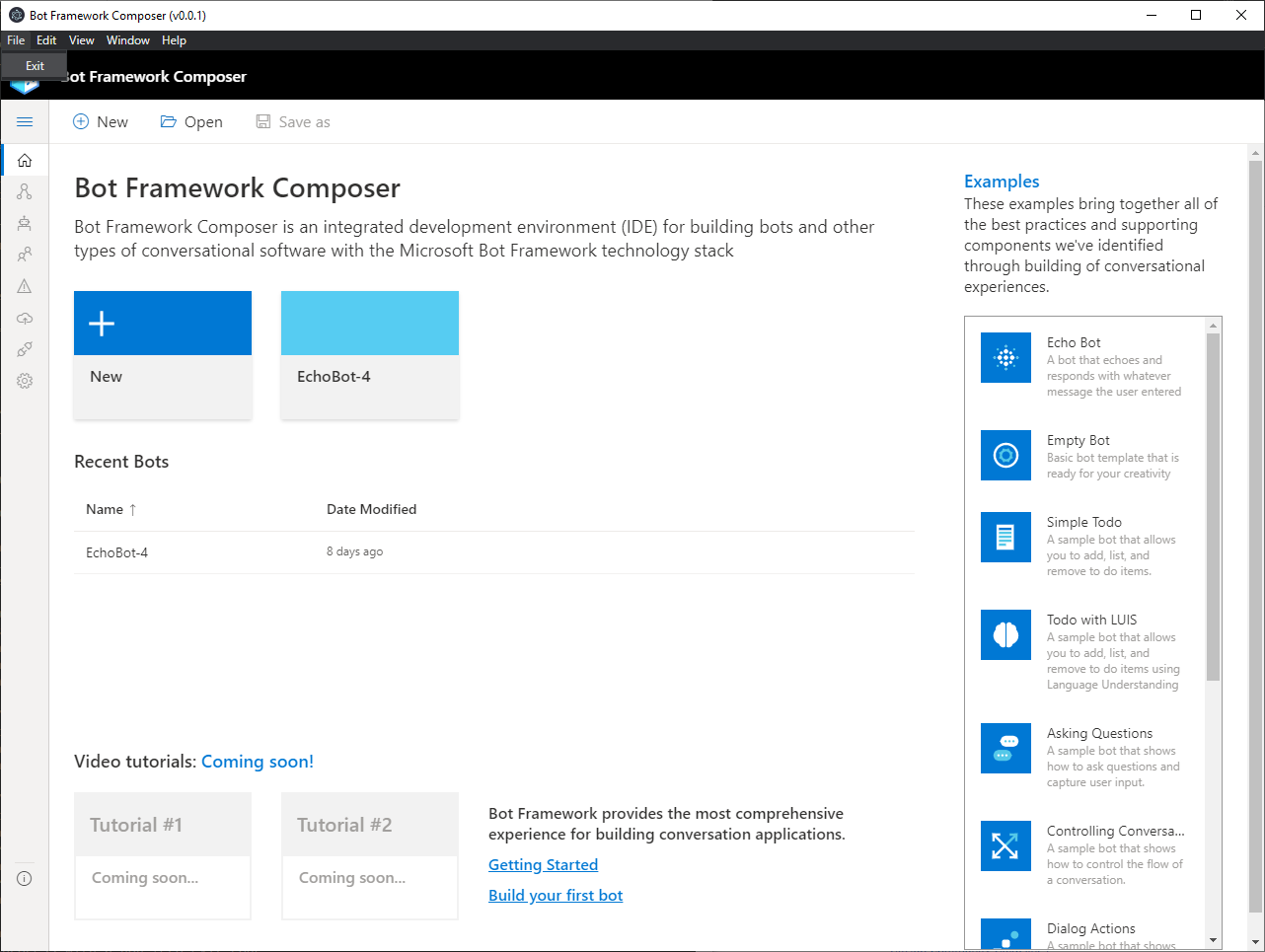Select the Empty Bot example title
The image size is (1265, 952).
point(1078,440)
